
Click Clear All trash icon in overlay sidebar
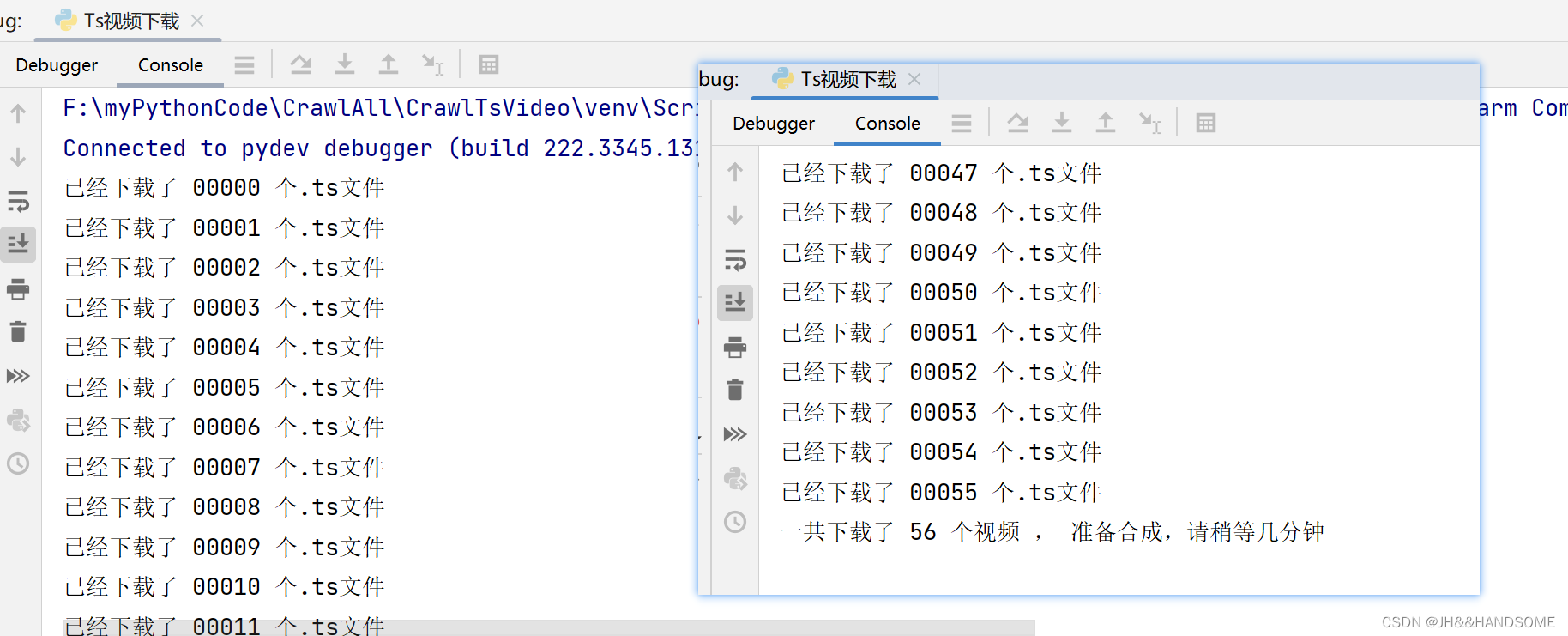pos(735,390)
